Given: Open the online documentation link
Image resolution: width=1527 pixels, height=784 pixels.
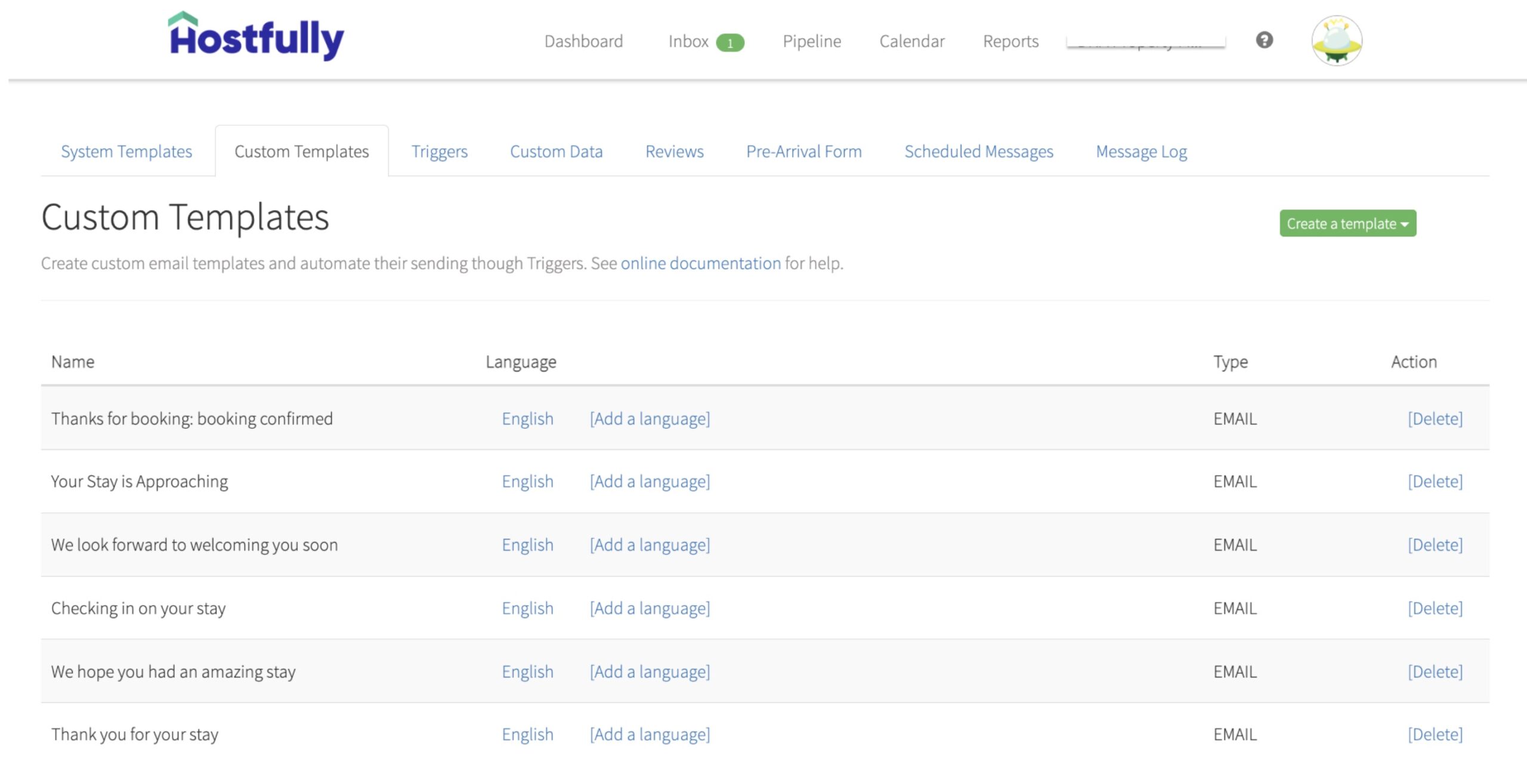Looking at the screenshot, I should click(x=698, y=262).
